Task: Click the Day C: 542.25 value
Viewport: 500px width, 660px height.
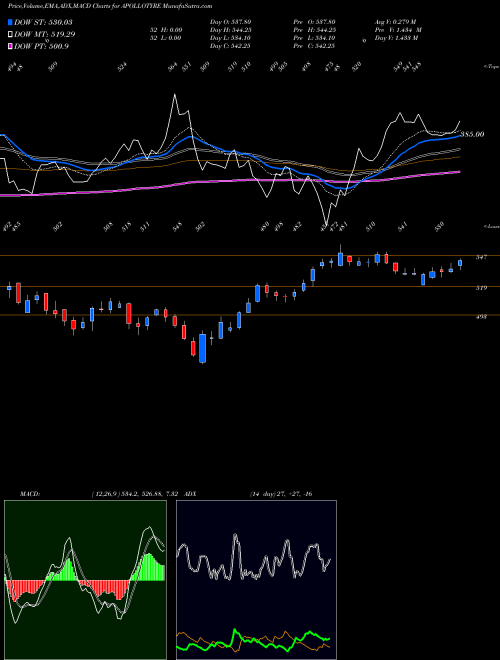Action: [x=230, y=46]
